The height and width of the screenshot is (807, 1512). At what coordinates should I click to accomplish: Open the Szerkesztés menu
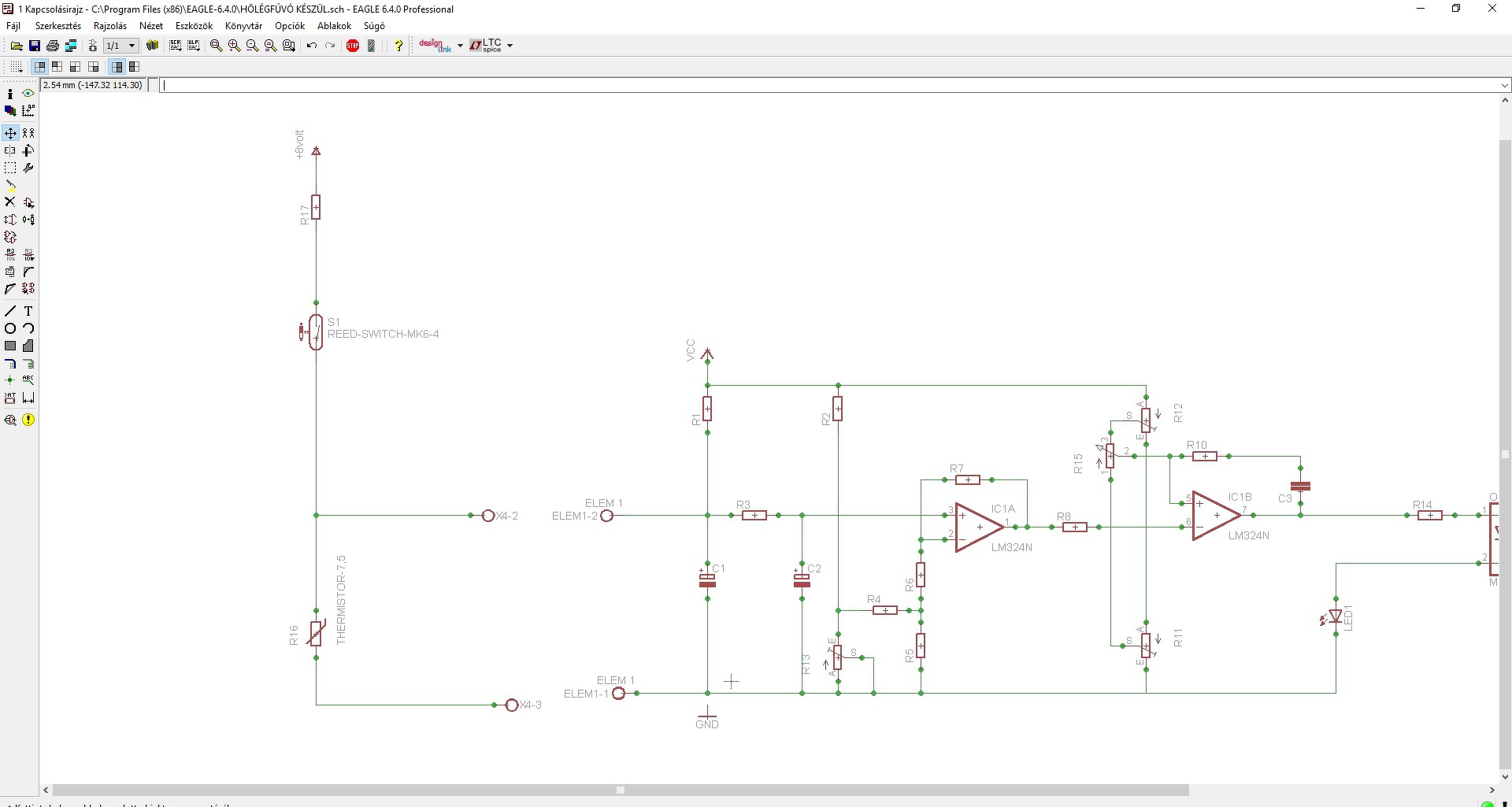pyautogui.click(x=58, y=26)
